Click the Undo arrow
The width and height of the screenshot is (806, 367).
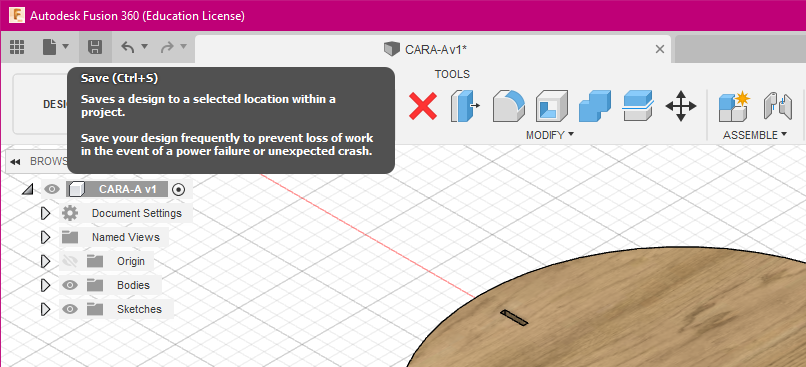pyautogui.click(x=128, y=48)
